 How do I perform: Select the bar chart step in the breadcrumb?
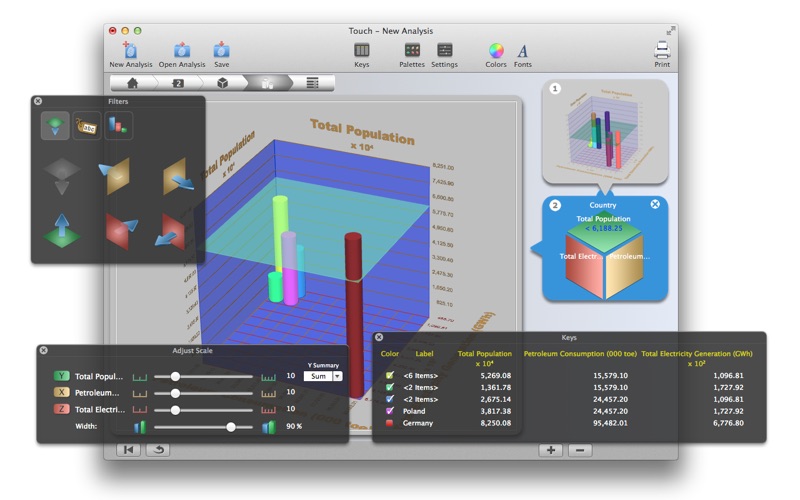tap(267, 83)
